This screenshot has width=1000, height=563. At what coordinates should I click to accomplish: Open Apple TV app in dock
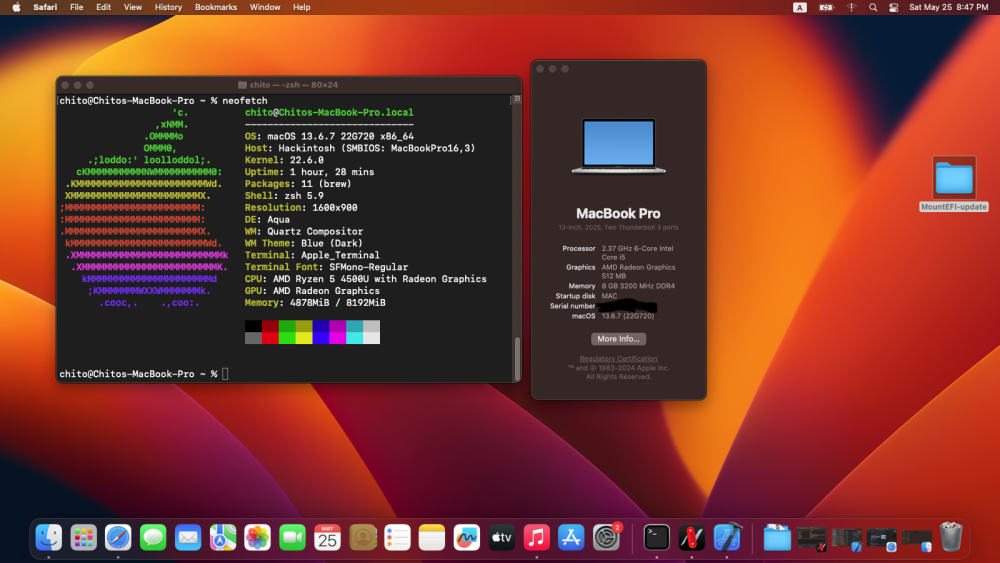pyautogui.click(x=501, y=537)
